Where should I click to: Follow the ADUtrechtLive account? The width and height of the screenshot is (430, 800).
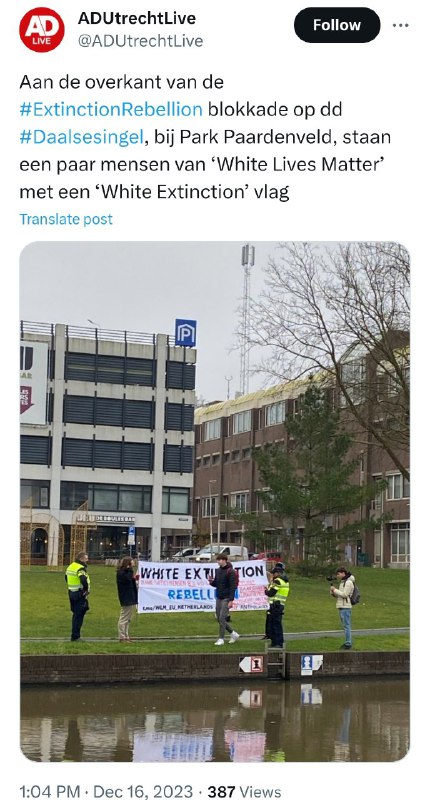[x=337, y=25]
